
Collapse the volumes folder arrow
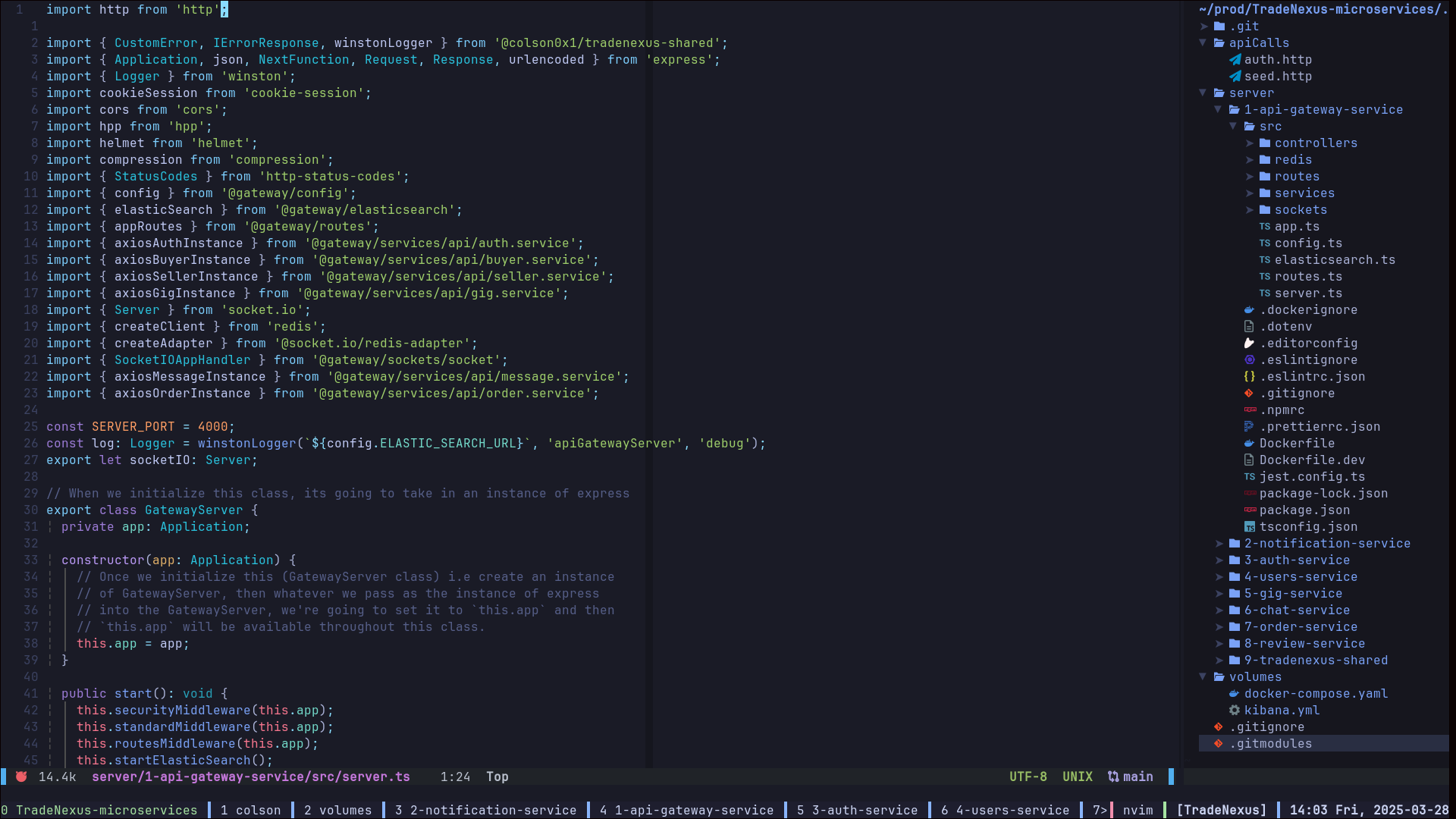click(1203, 677)
